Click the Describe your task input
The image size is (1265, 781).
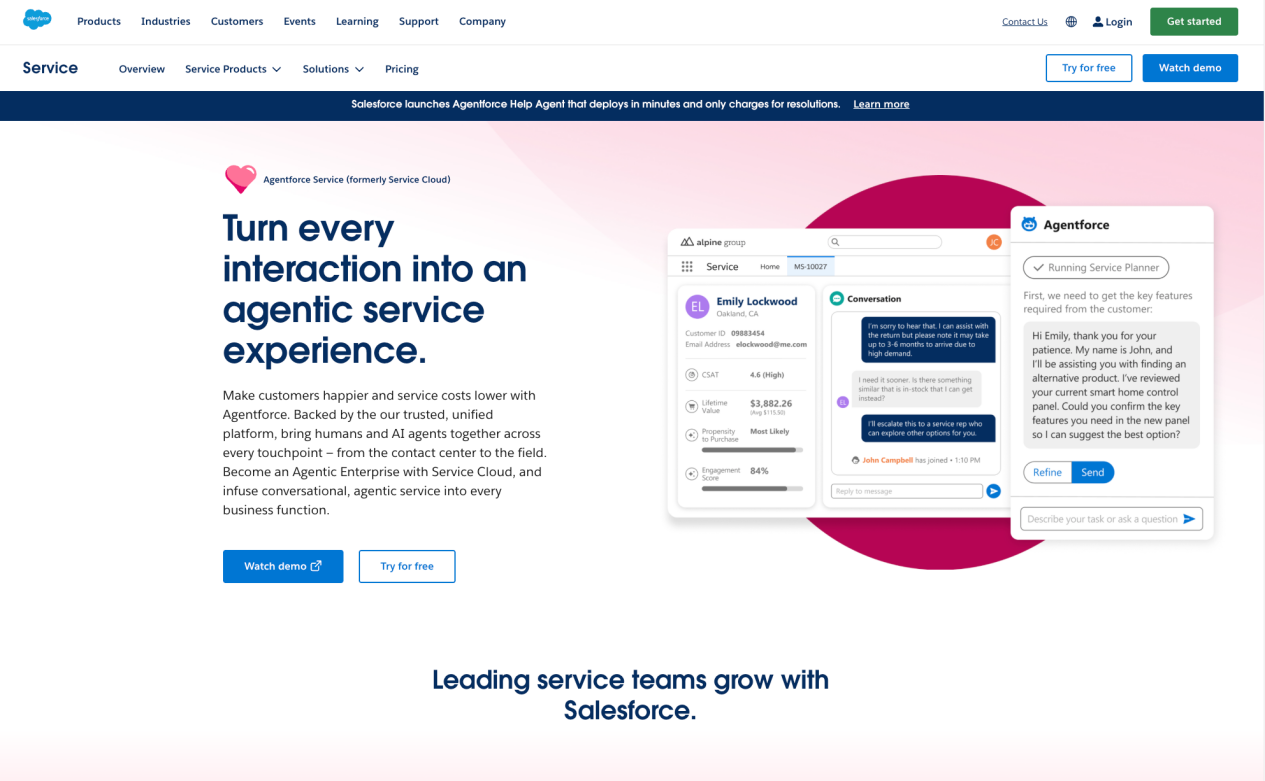[x=1111, y=519]
